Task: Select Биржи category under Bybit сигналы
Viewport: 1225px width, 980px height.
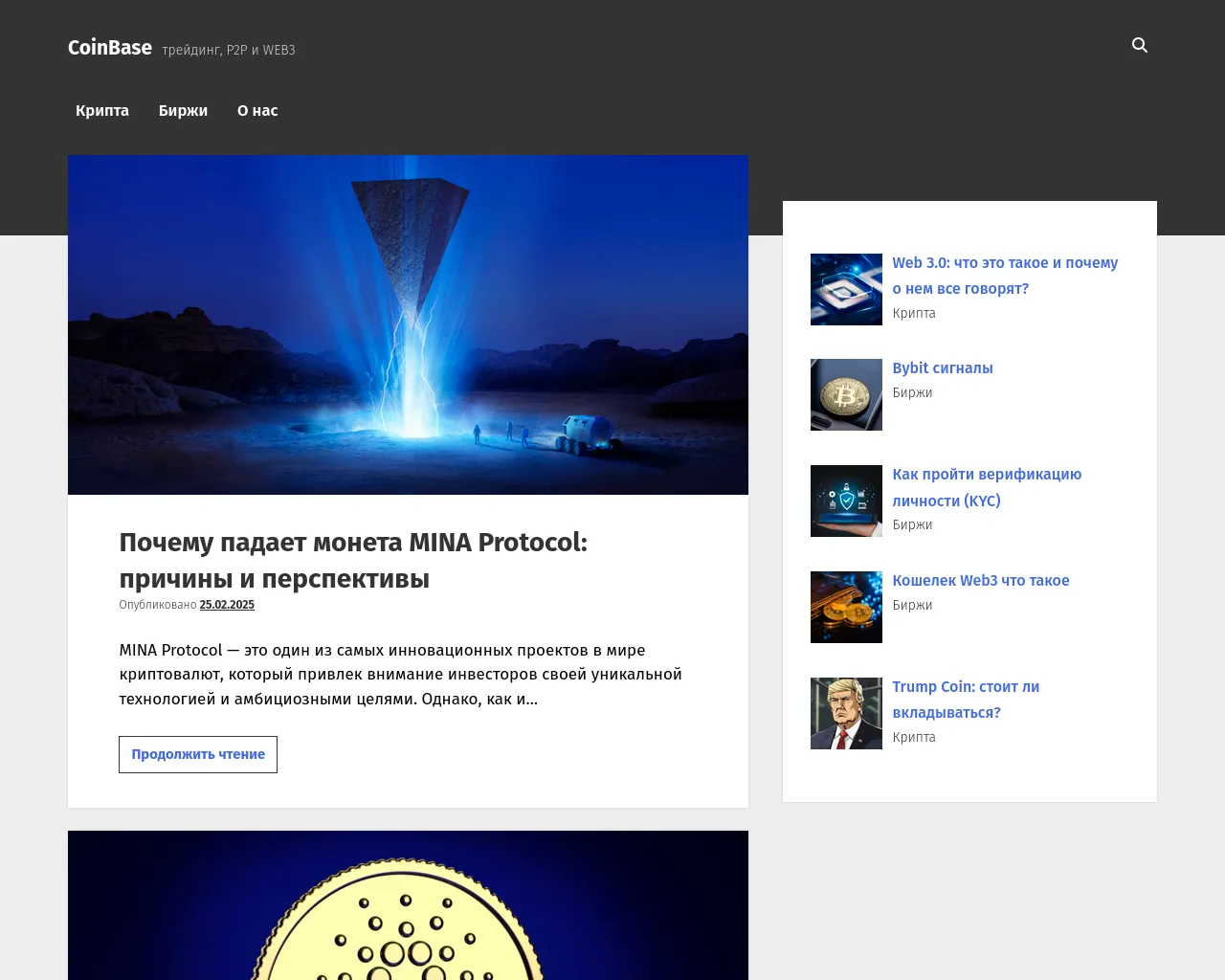Action: pos(912,392)
